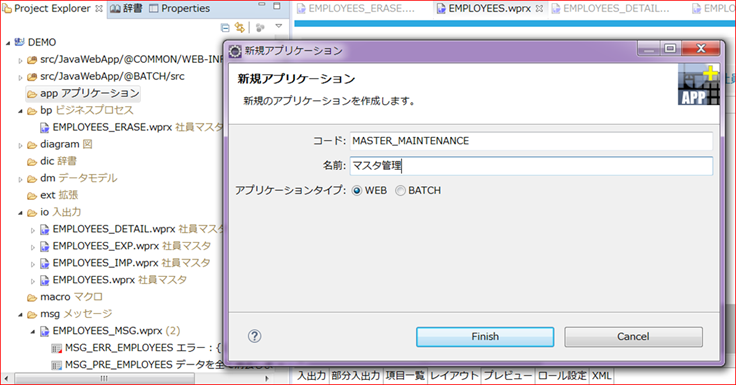The image size is (736, 385).
Task: Switch to the 辞書 view tab
Action: point(127,8)
